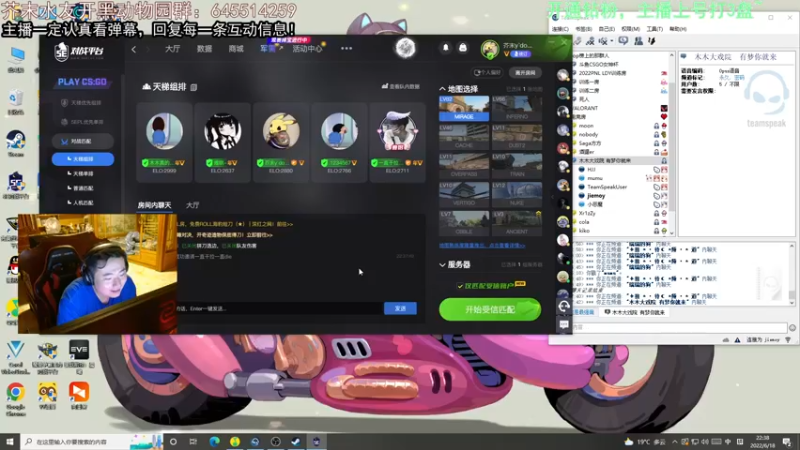Select user jiemoy in TeamSpeak channel tree
This screenshot has height=450, width=800.
click(x=596, y=196)
